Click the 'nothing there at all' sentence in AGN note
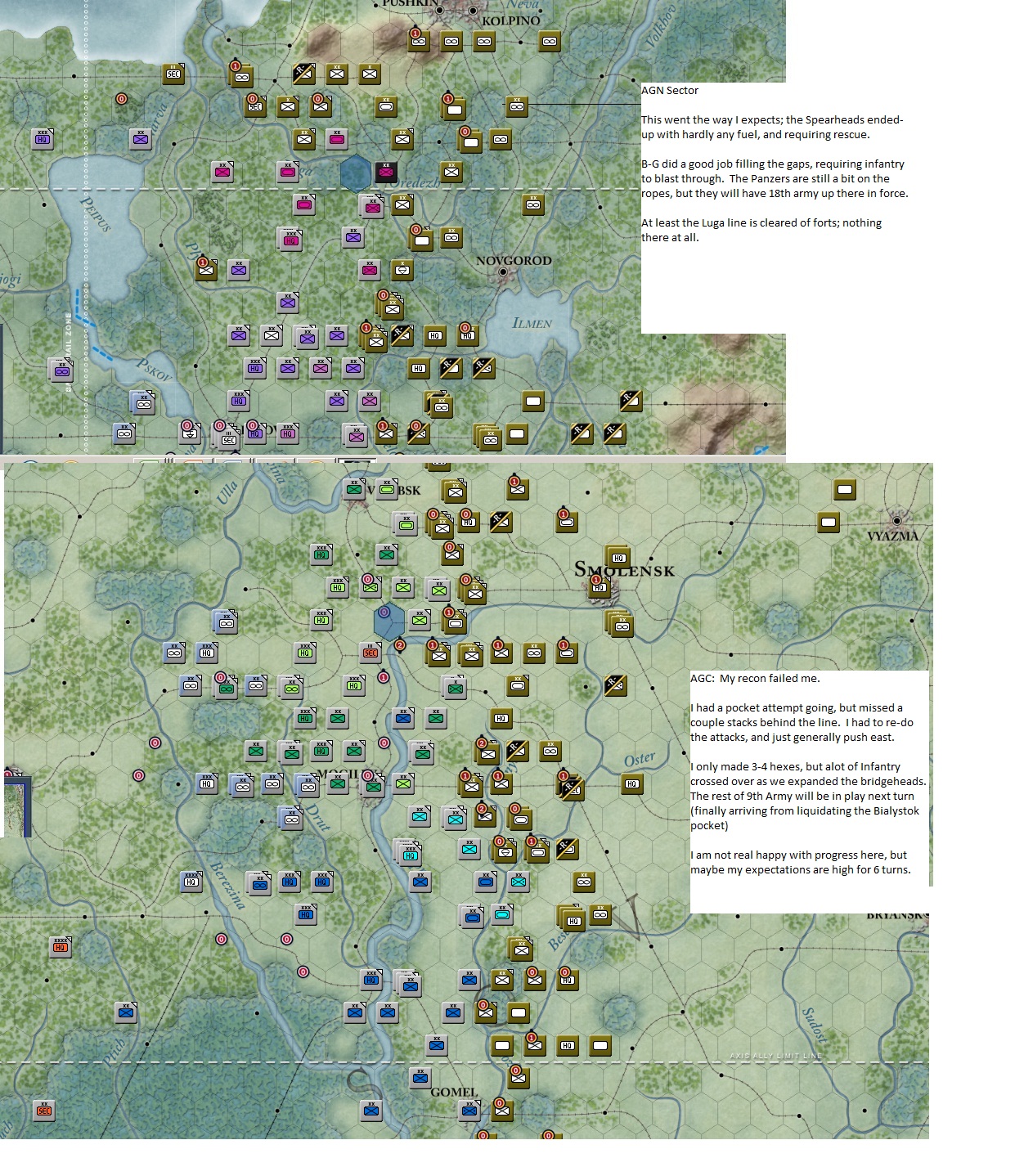Screen dimensions: 1015x1176 [x=761, y=230]
